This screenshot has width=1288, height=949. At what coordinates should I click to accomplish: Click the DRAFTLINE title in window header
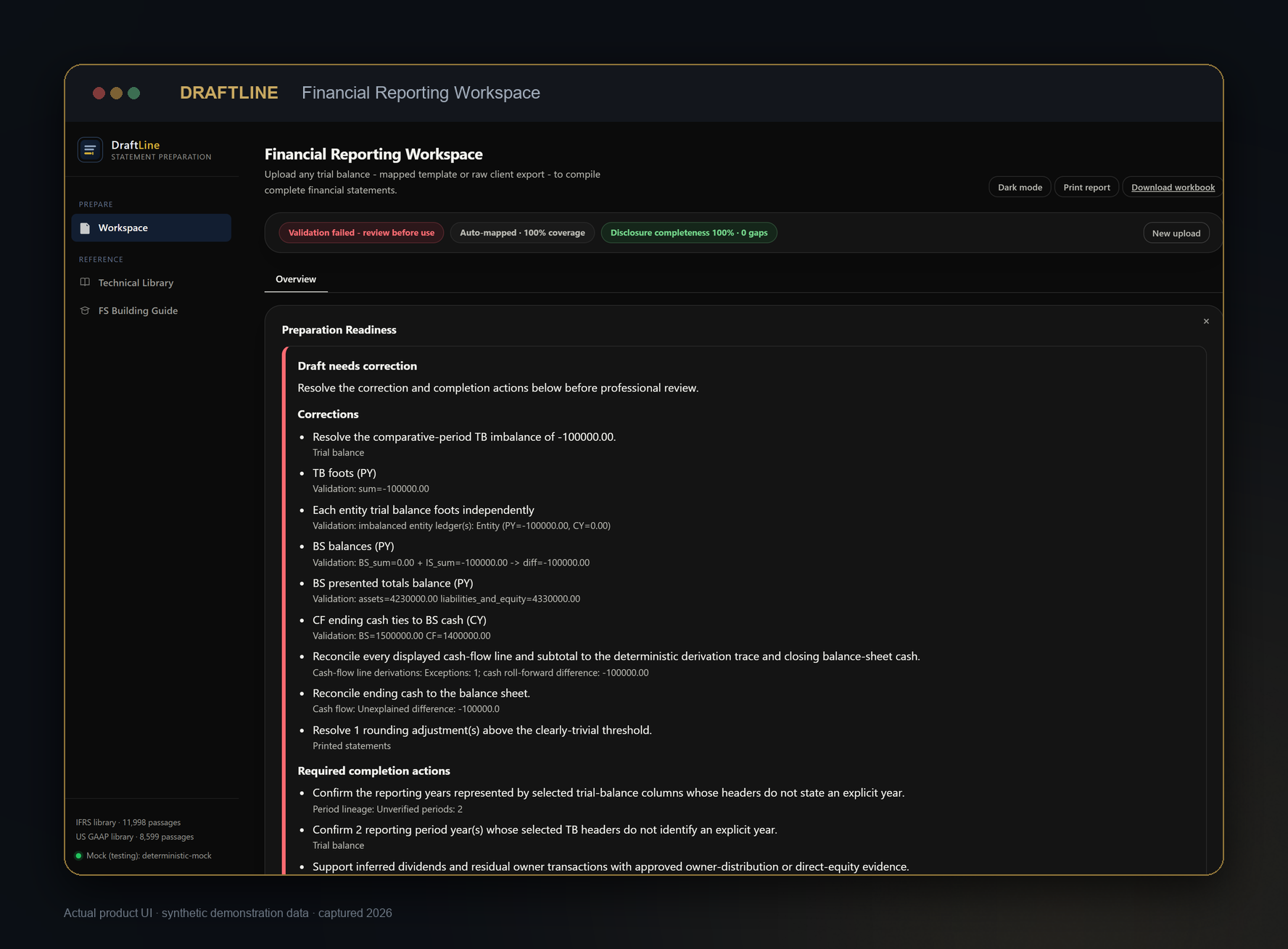coord(229,93)
